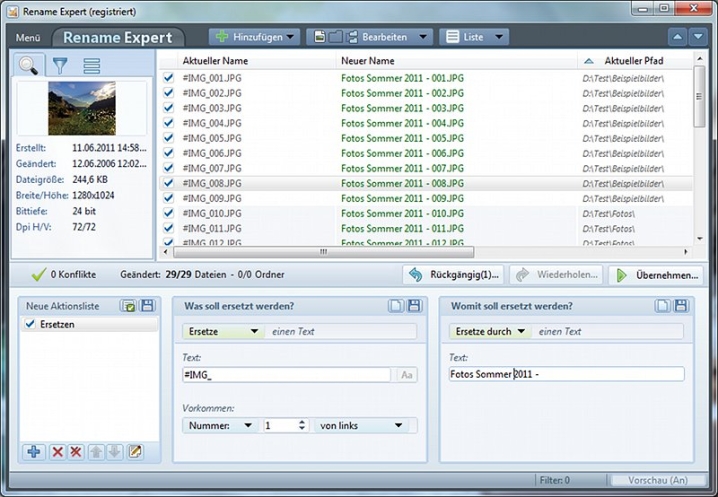Open the 'von links' direction dropdown
This screenshot has width=718, height=497.
coord(360,425)
